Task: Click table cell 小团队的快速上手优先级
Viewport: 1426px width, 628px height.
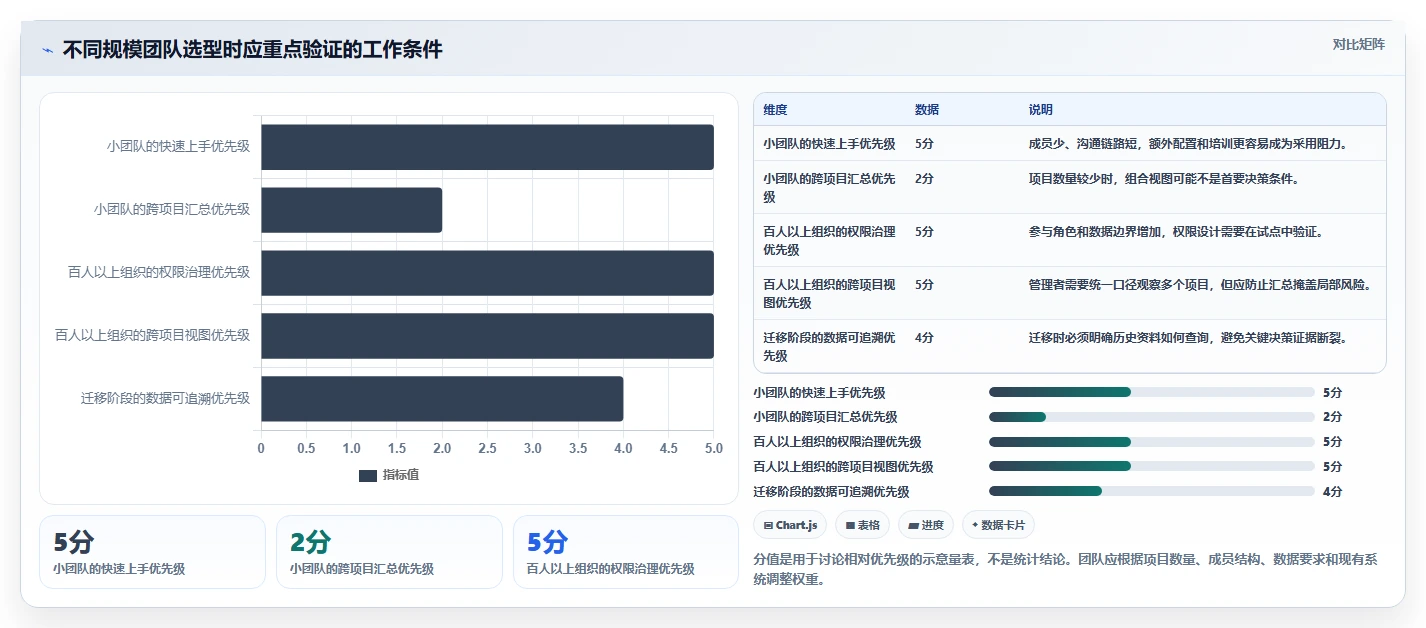Action: (x=829, y=143)
